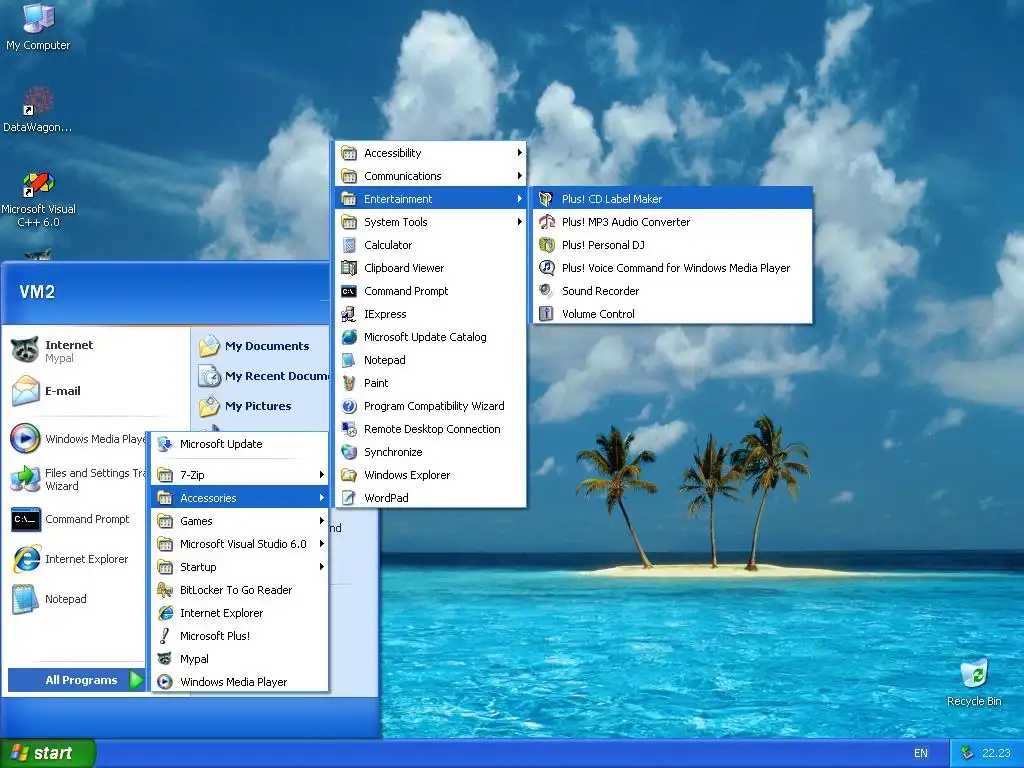1024x768 pixels.
Task: Launch Plus! MP3 Audio Converter icon
Action: point(546,222)
